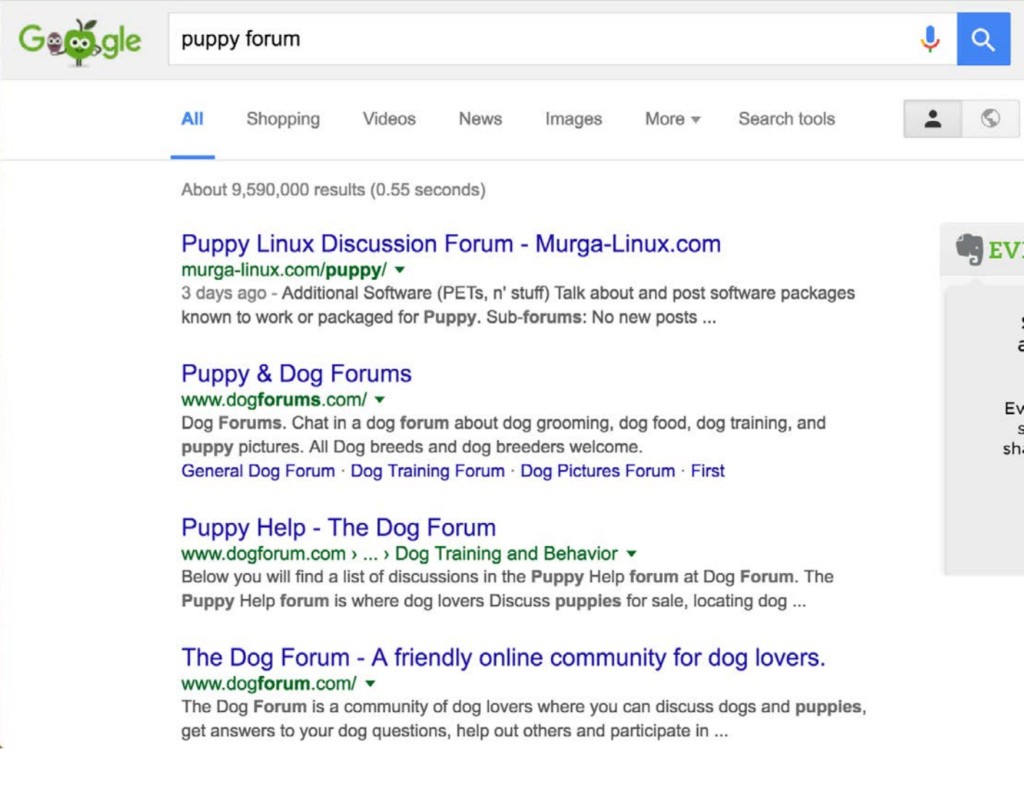Show private results via the person icon
Screen dimensions: 1024x789
(932, 119)
